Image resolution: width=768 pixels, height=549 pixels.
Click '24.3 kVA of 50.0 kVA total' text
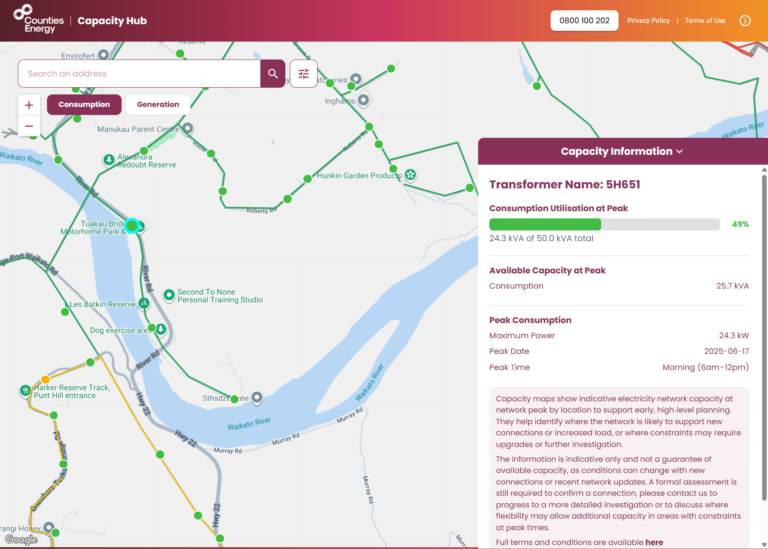coord(541,239)
